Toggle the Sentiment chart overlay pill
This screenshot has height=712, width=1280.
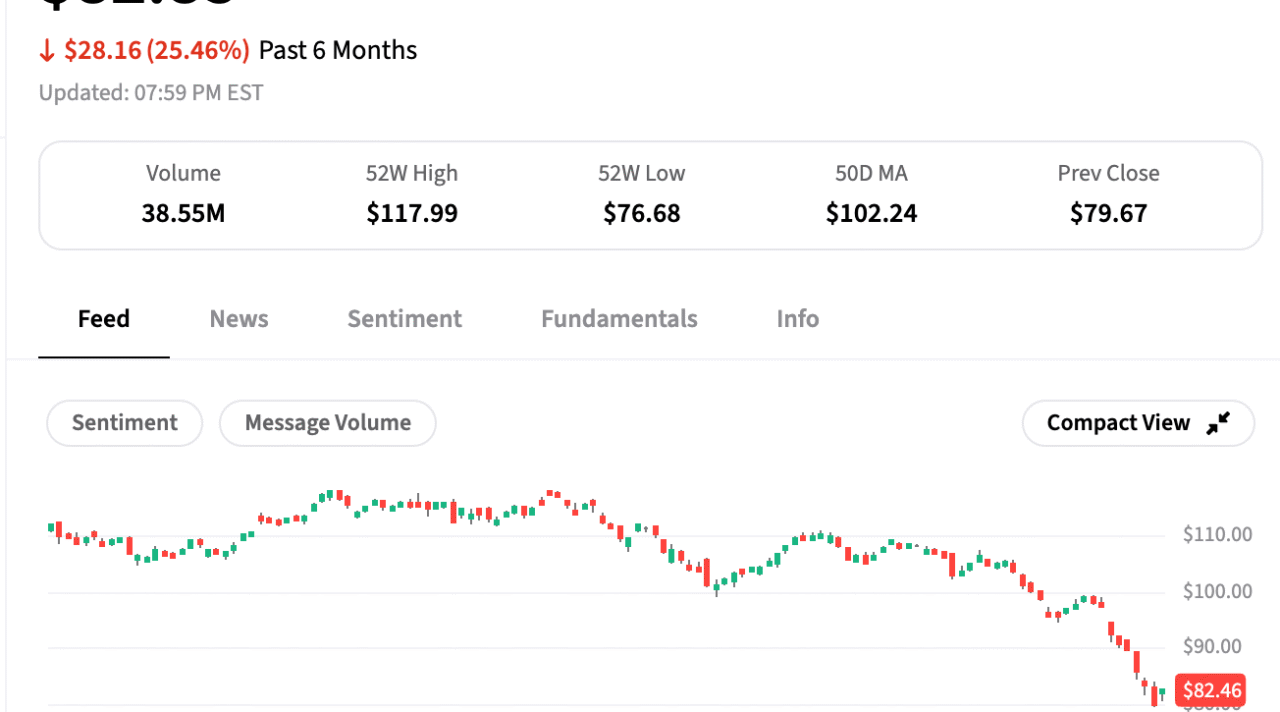coord(124,423)
